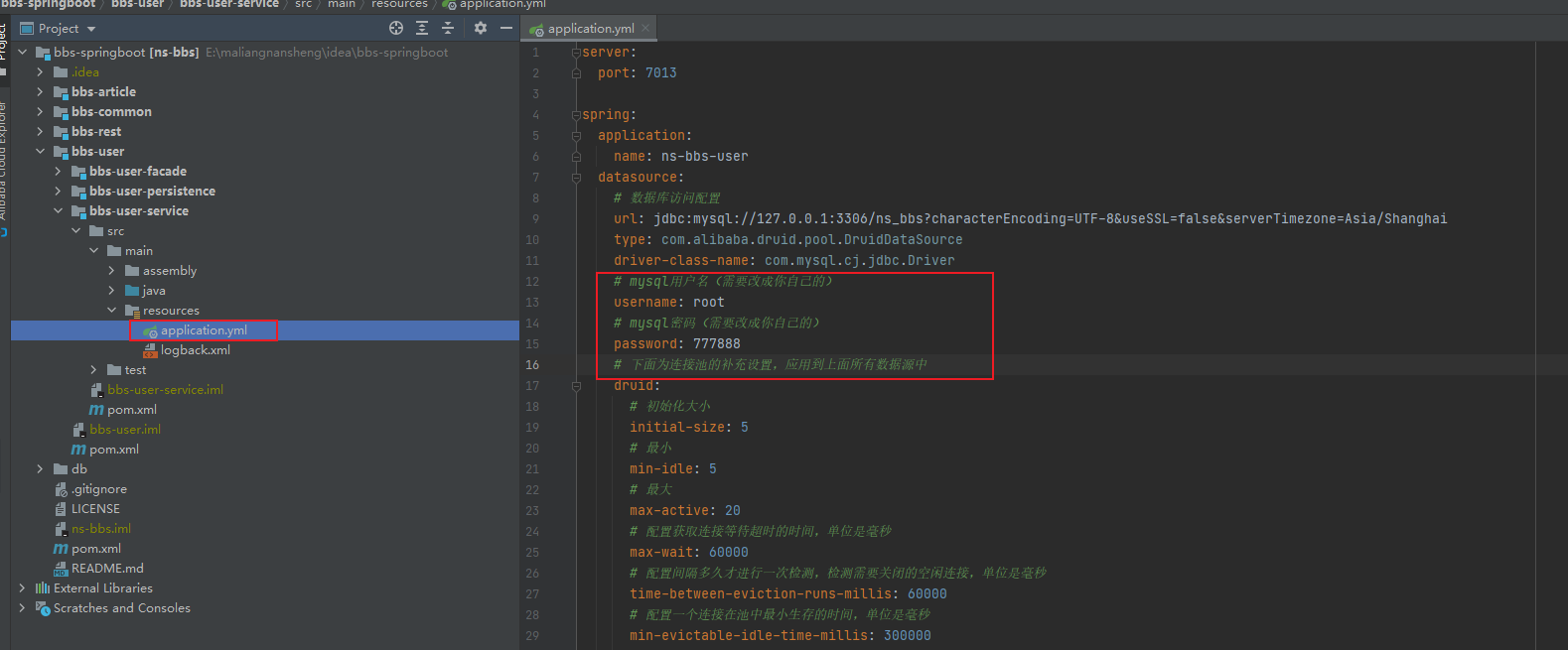Open the Project view dropdown
1568x650 pixels.
point(91,29)
